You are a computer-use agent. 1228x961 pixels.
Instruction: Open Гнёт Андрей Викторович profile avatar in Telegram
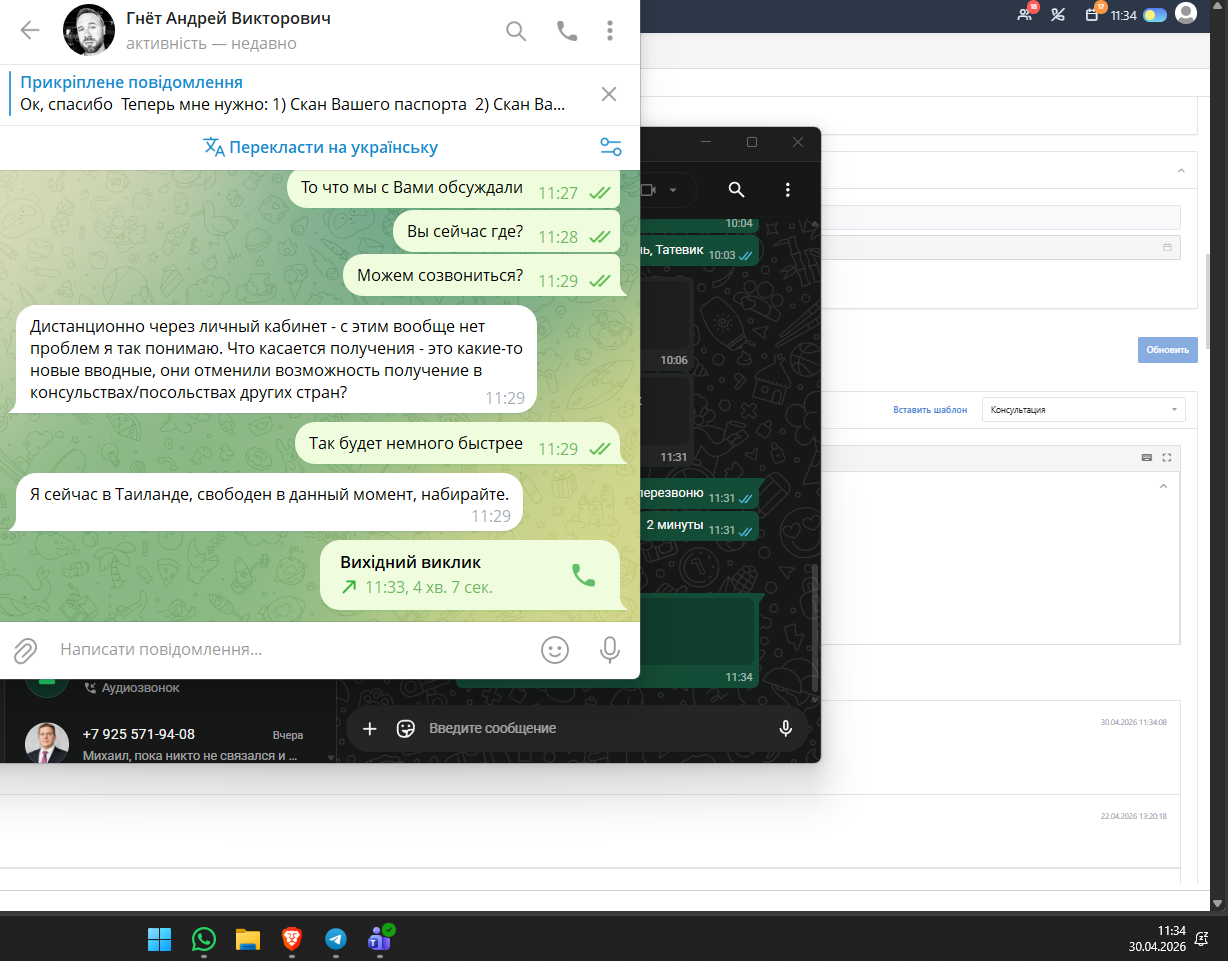pos(89,30)
